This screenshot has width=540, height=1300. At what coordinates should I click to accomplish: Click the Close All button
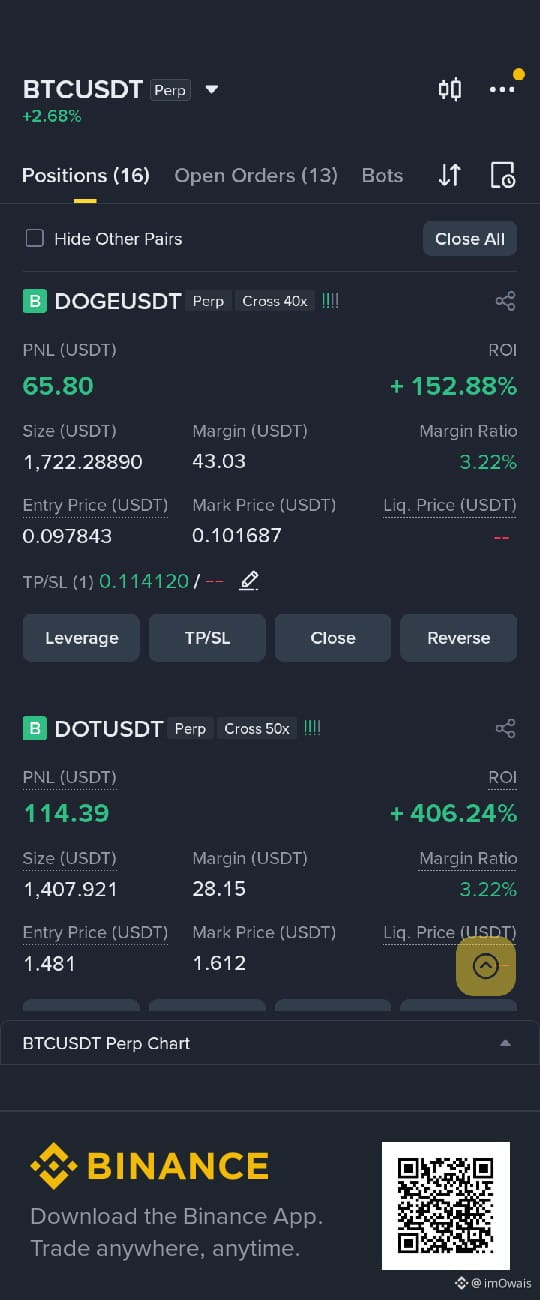click(470, 239)
